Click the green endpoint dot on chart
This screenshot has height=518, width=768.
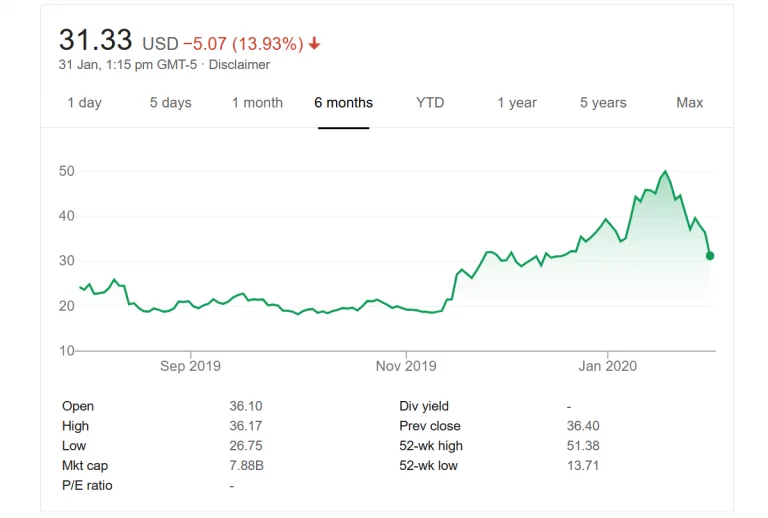[710, 256]
